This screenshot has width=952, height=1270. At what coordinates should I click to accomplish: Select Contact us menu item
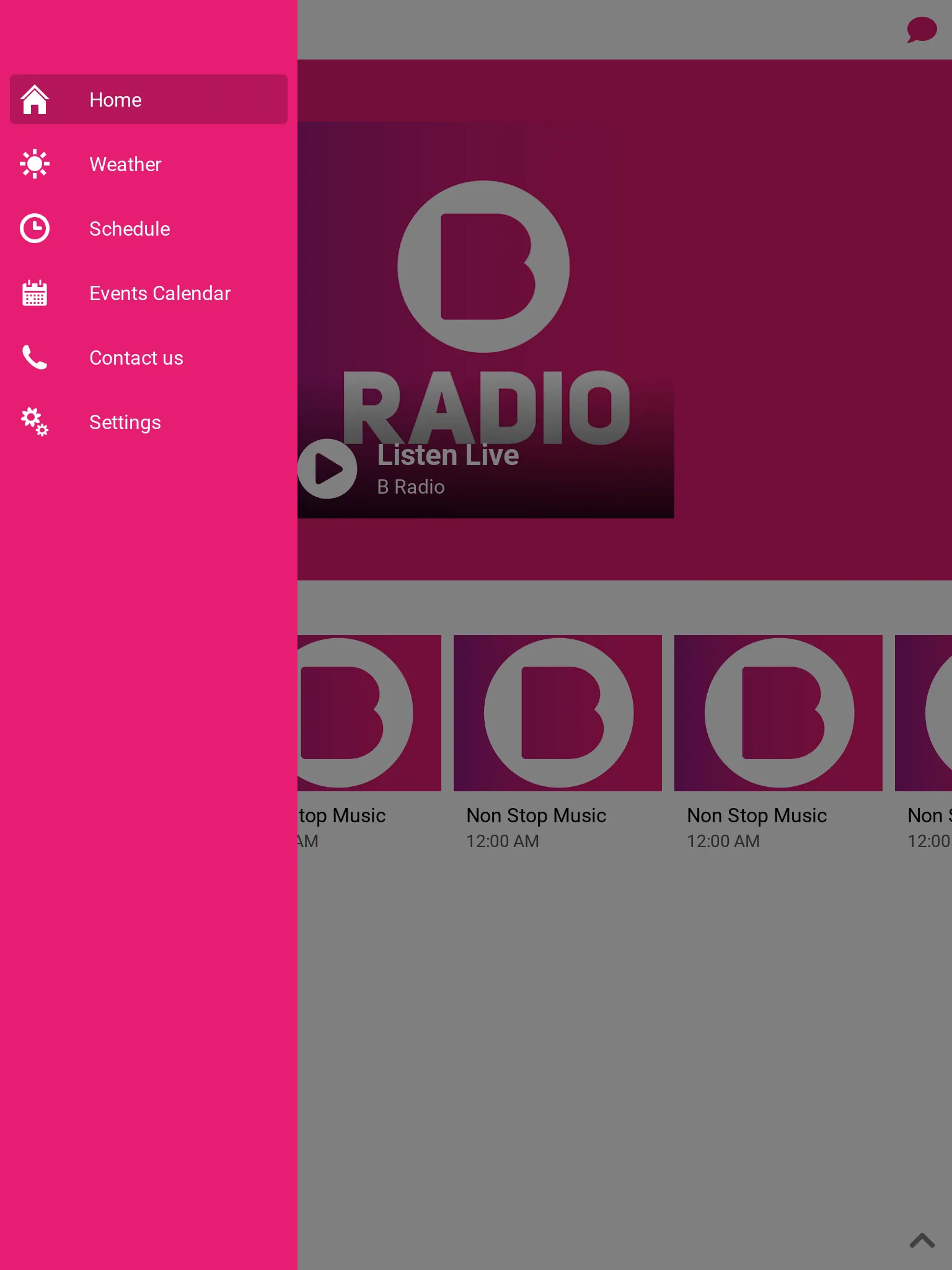tap(149, 358)
